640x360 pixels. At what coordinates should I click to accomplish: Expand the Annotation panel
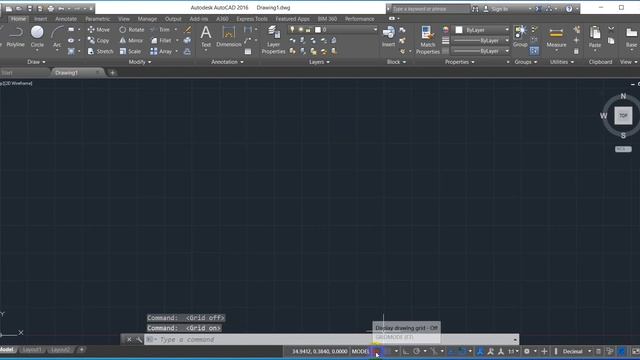pyautogui.click(x=227, y=62)
